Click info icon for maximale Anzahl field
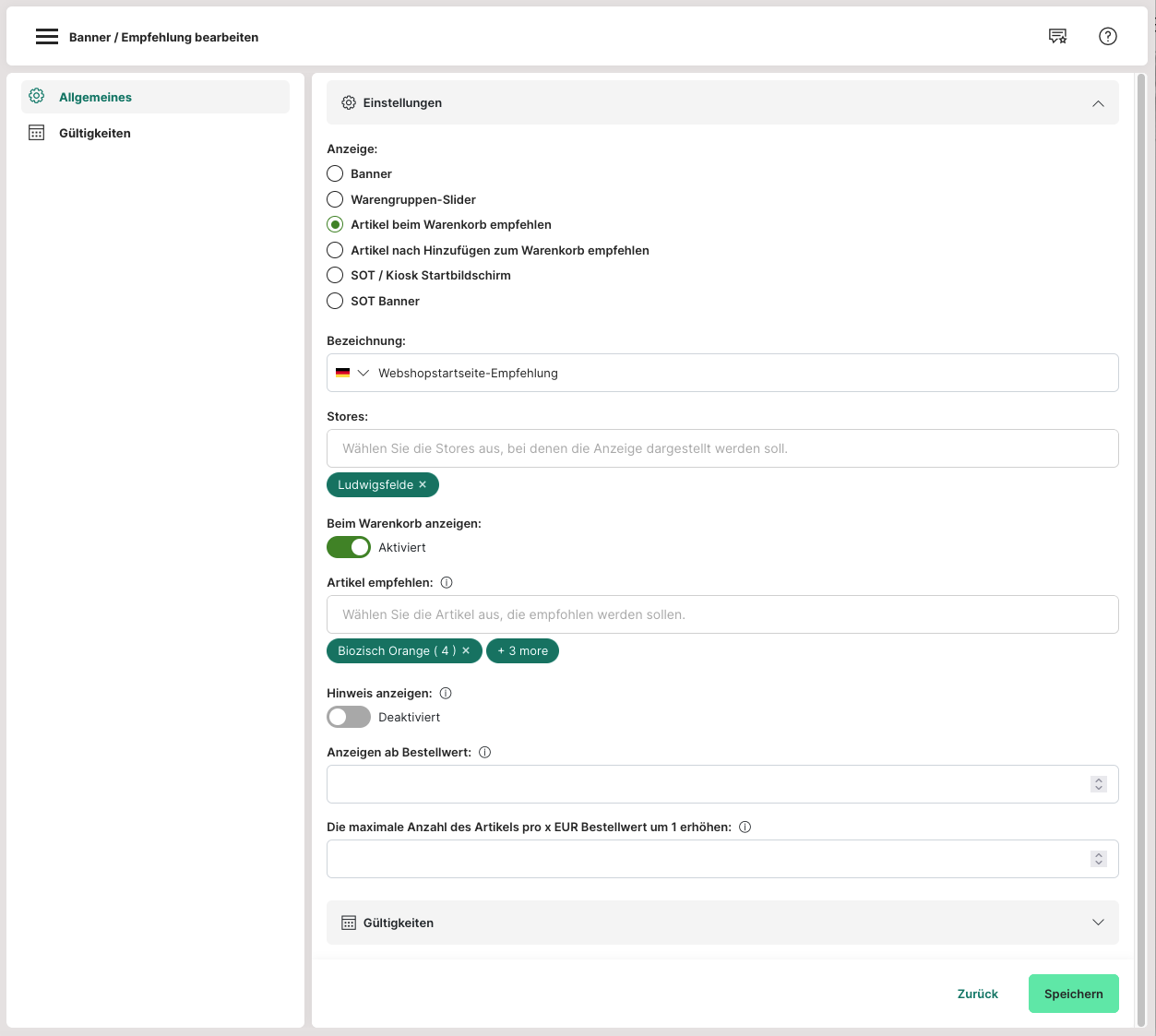Screen dimensions: 1156x1036 click(x=745, y=827)
